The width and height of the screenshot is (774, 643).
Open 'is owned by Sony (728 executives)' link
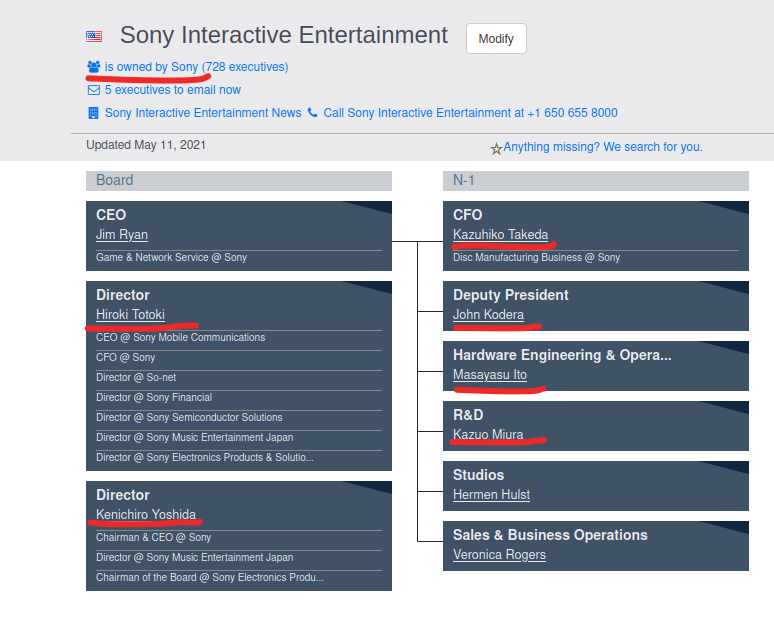[x=196, y=67]
